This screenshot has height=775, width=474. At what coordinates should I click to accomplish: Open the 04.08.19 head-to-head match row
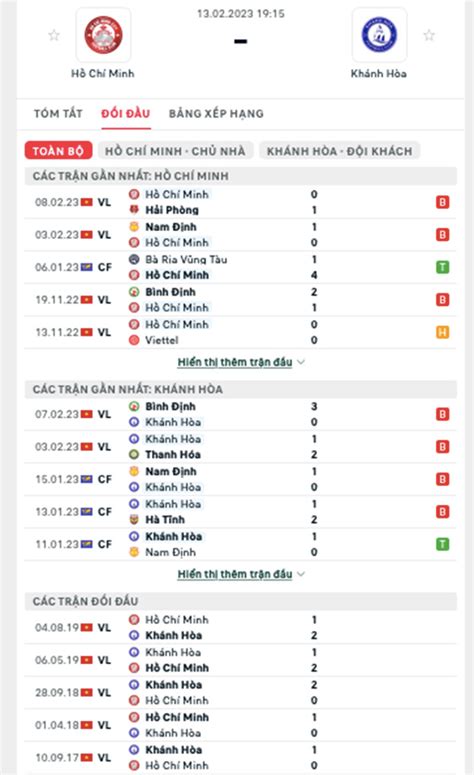240,628
